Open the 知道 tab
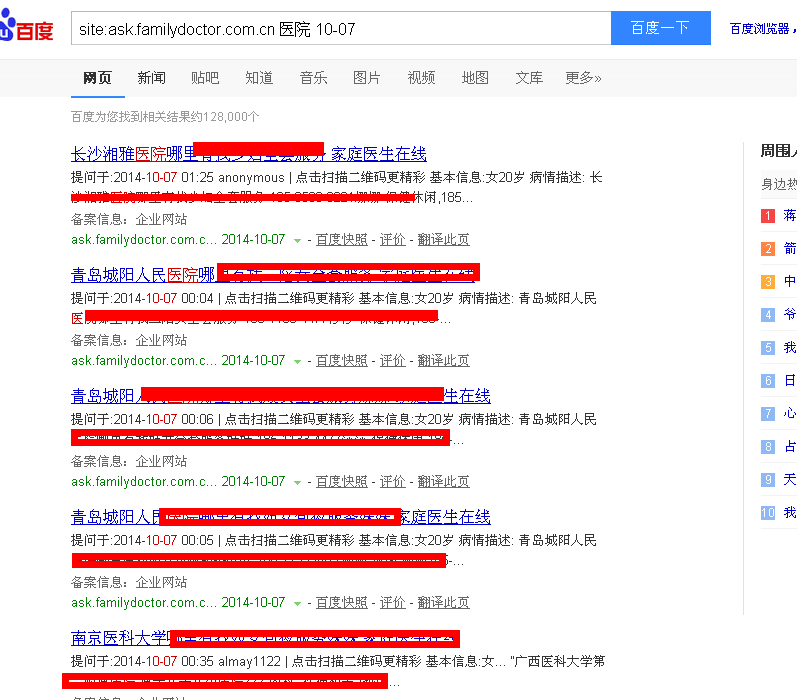Viewport: 797px width, 700px height. pos(259,78)
